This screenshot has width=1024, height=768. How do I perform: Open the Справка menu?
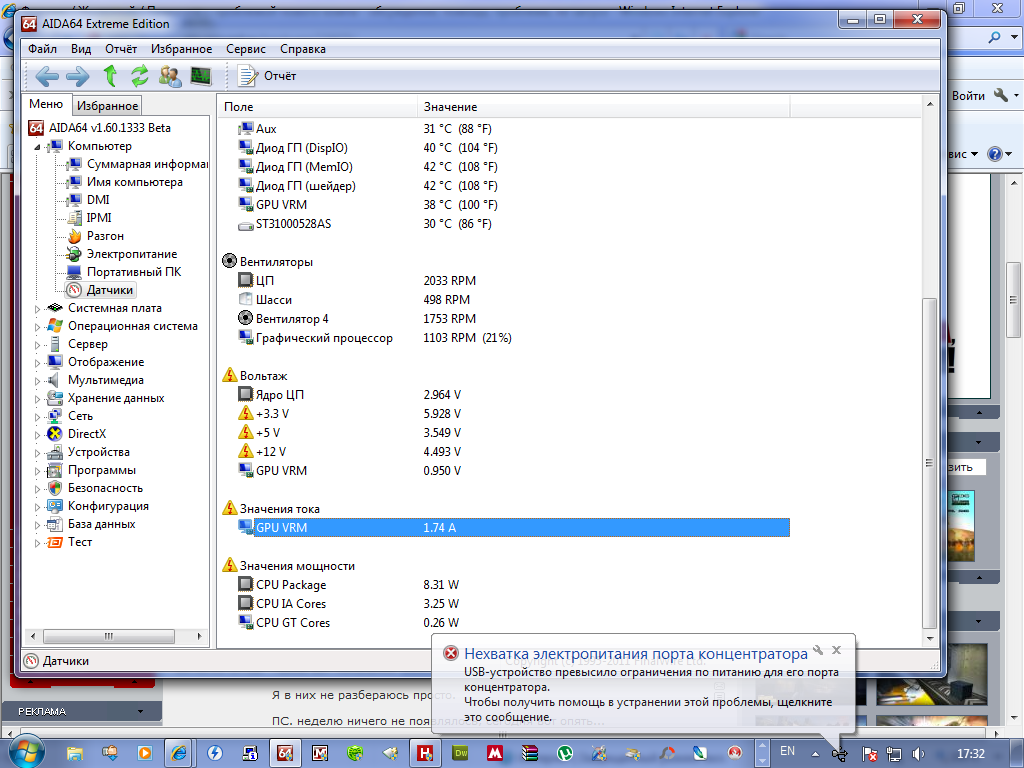click(x=303, y=49)
